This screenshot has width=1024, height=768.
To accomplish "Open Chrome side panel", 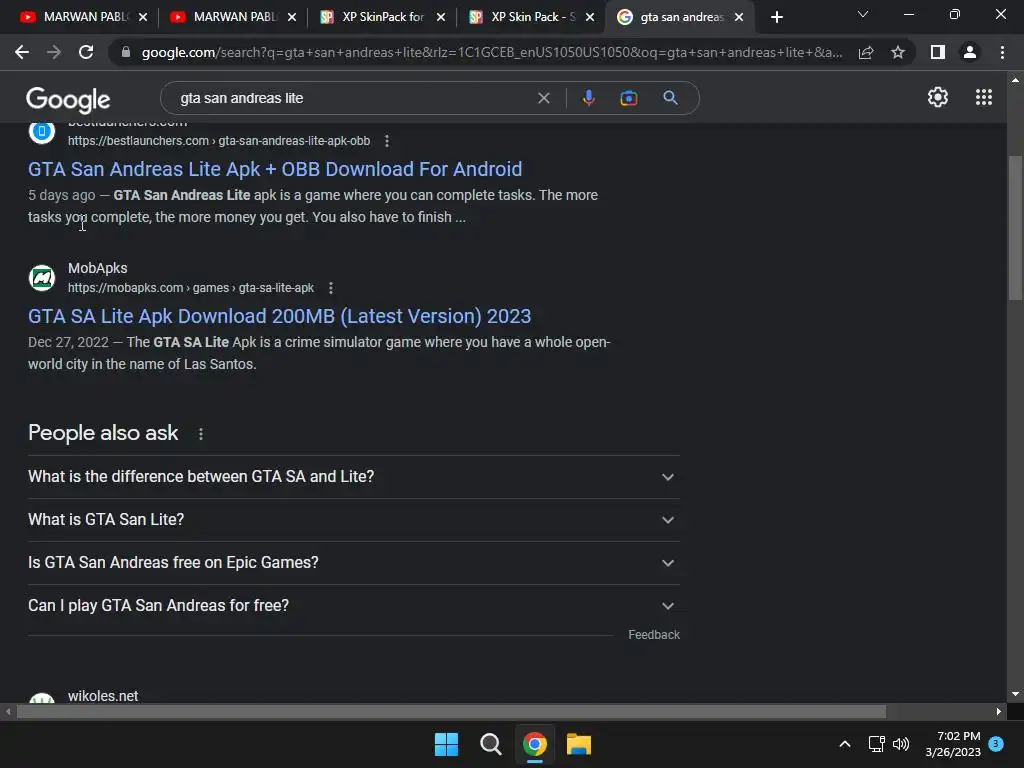I will click(938, 52).
